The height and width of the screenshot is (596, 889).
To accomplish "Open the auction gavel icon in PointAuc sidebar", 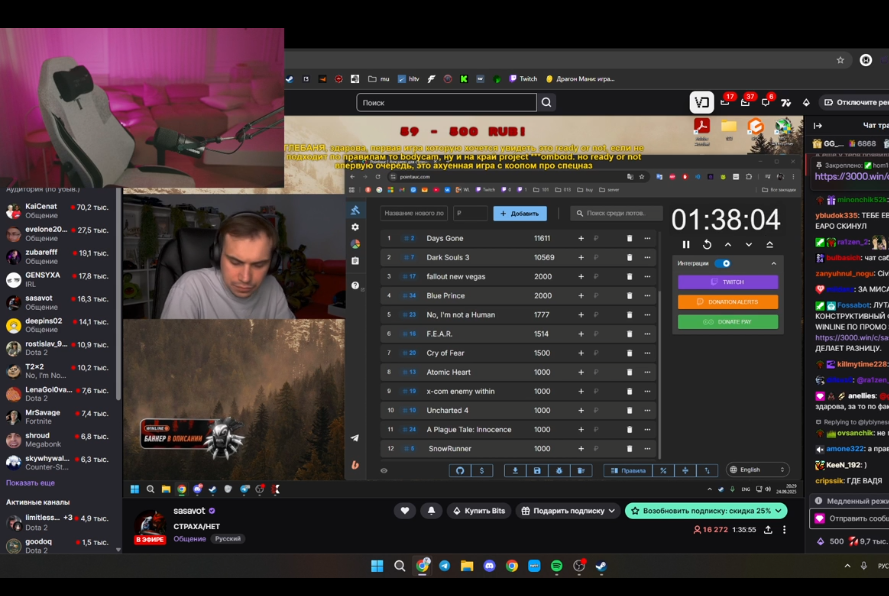I will [355, 210].
